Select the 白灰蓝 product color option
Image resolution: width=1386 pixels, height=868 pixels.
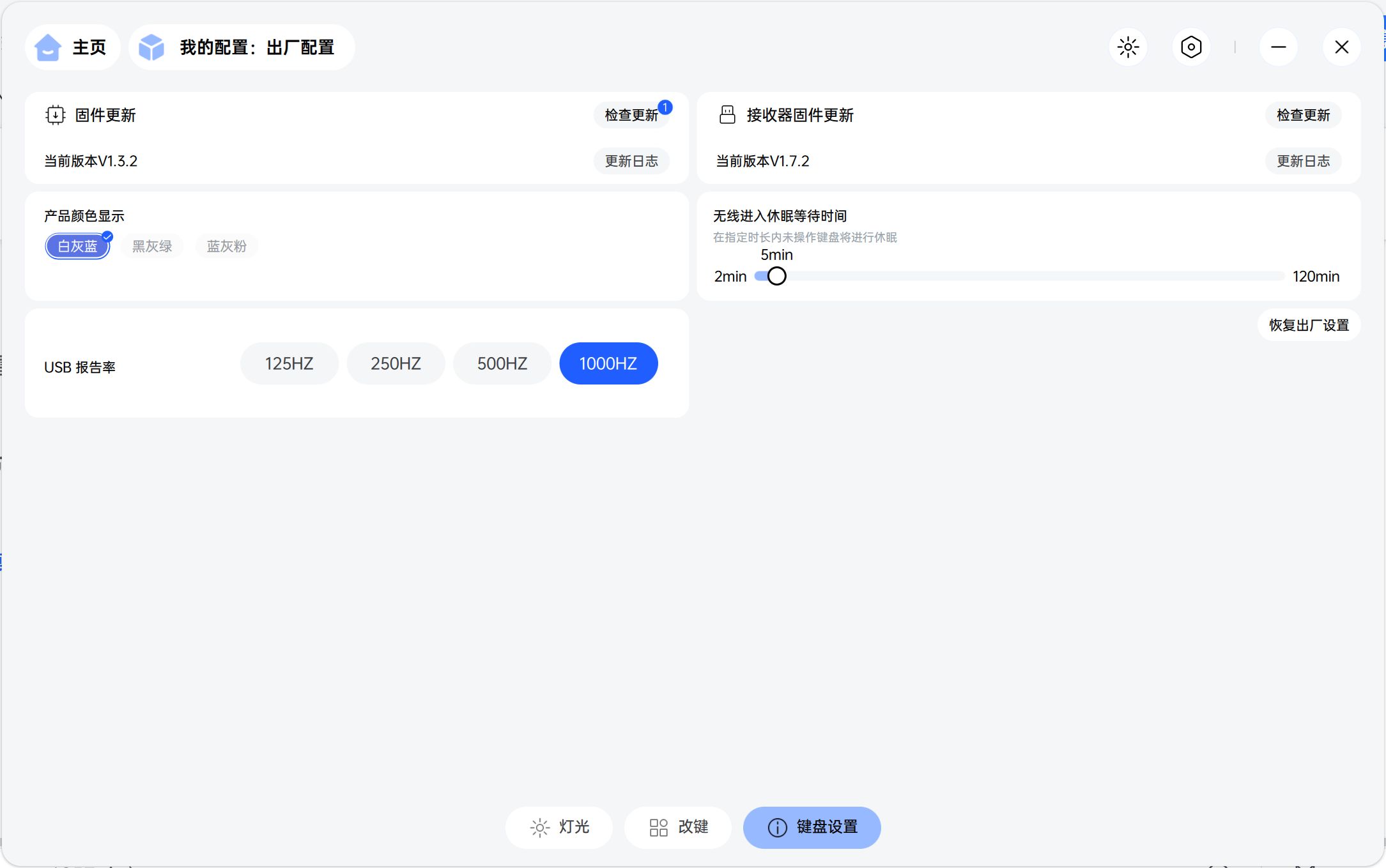(77, 247)
